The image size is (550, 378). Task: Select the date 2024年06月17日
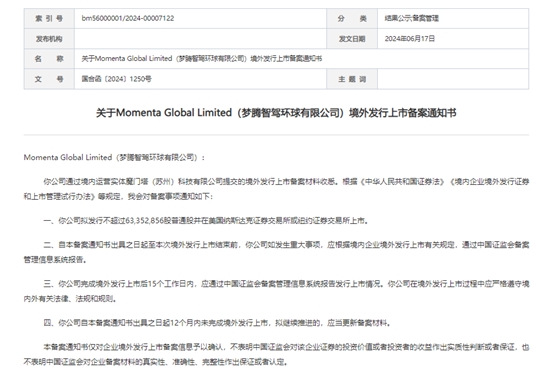pyautogui.click(x=410, y=39)
